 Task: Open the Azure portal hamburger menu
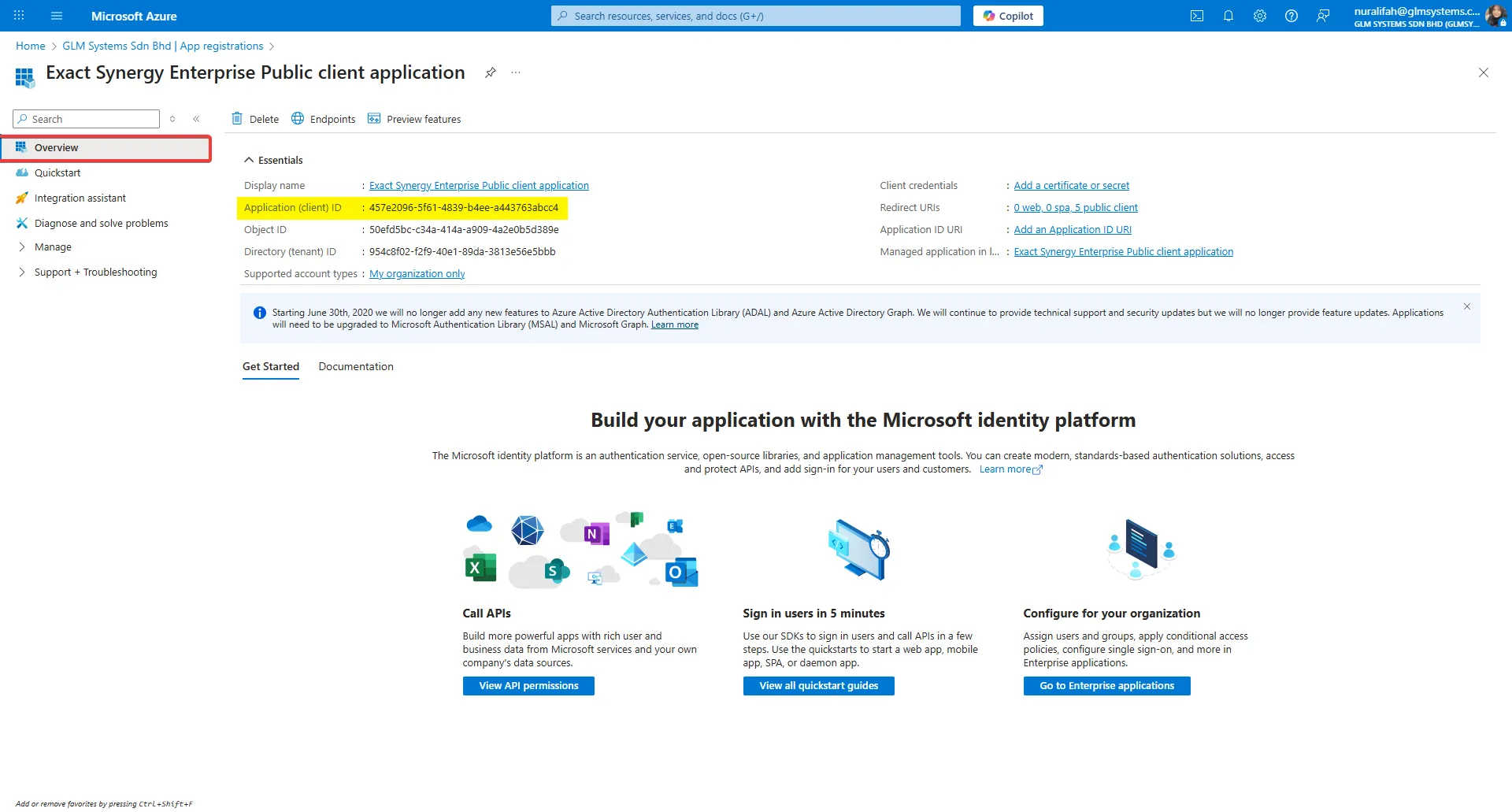(x=56, y=16)
